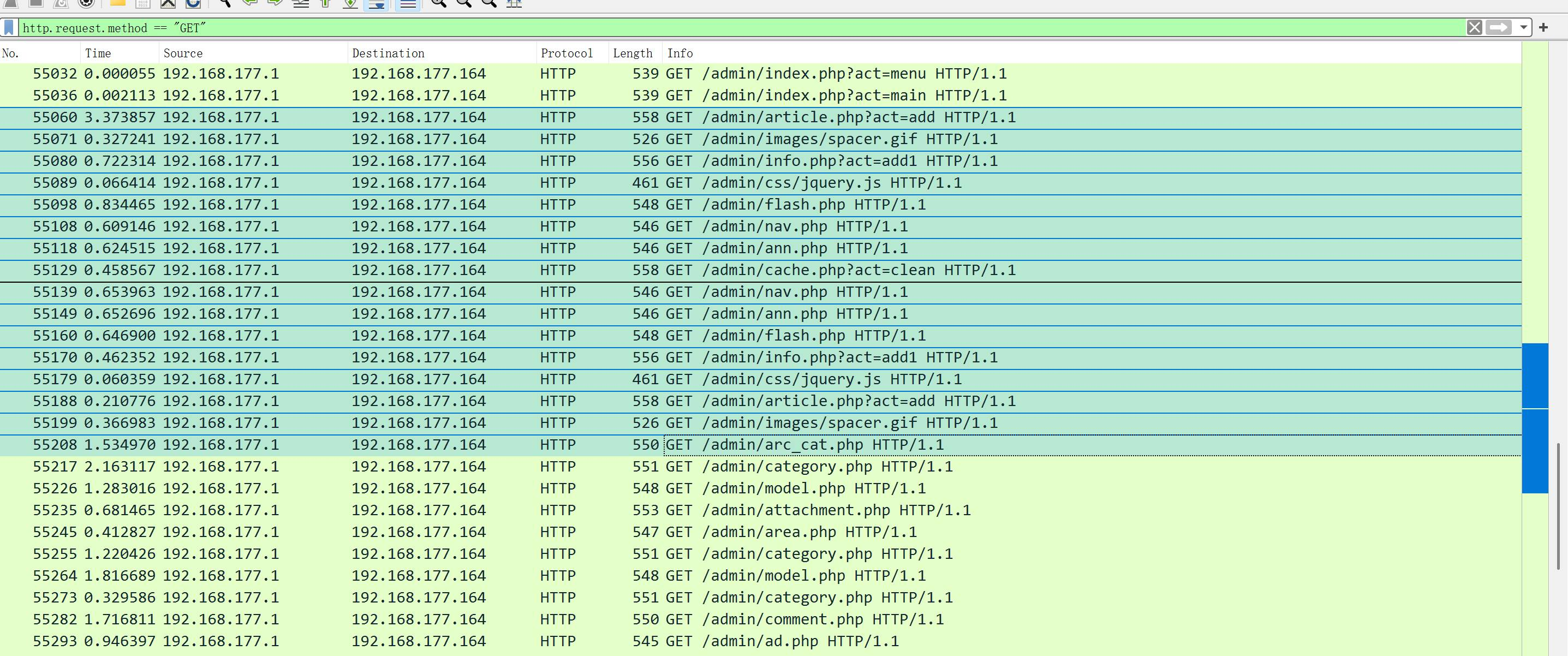
Task: Sort packets by the Time column header
Action: coord(120,53)
